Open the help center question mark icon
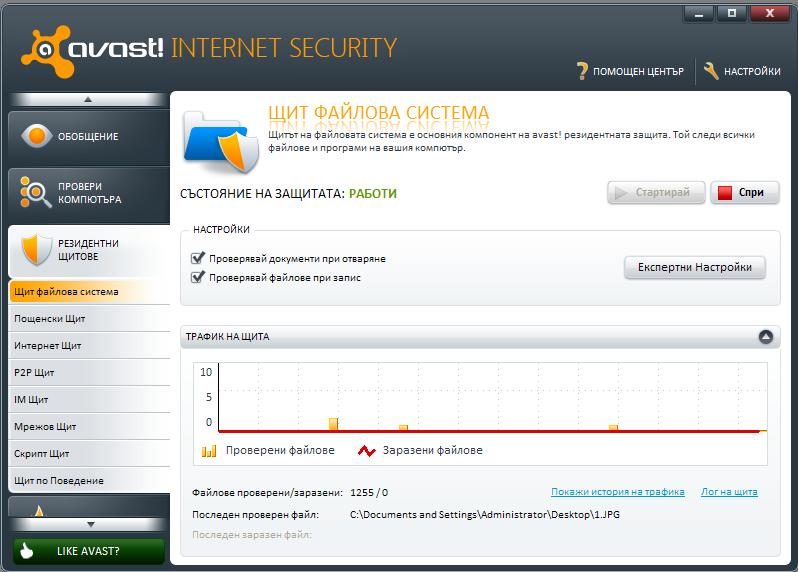This screenshot has height=572, width=798. 583,71
